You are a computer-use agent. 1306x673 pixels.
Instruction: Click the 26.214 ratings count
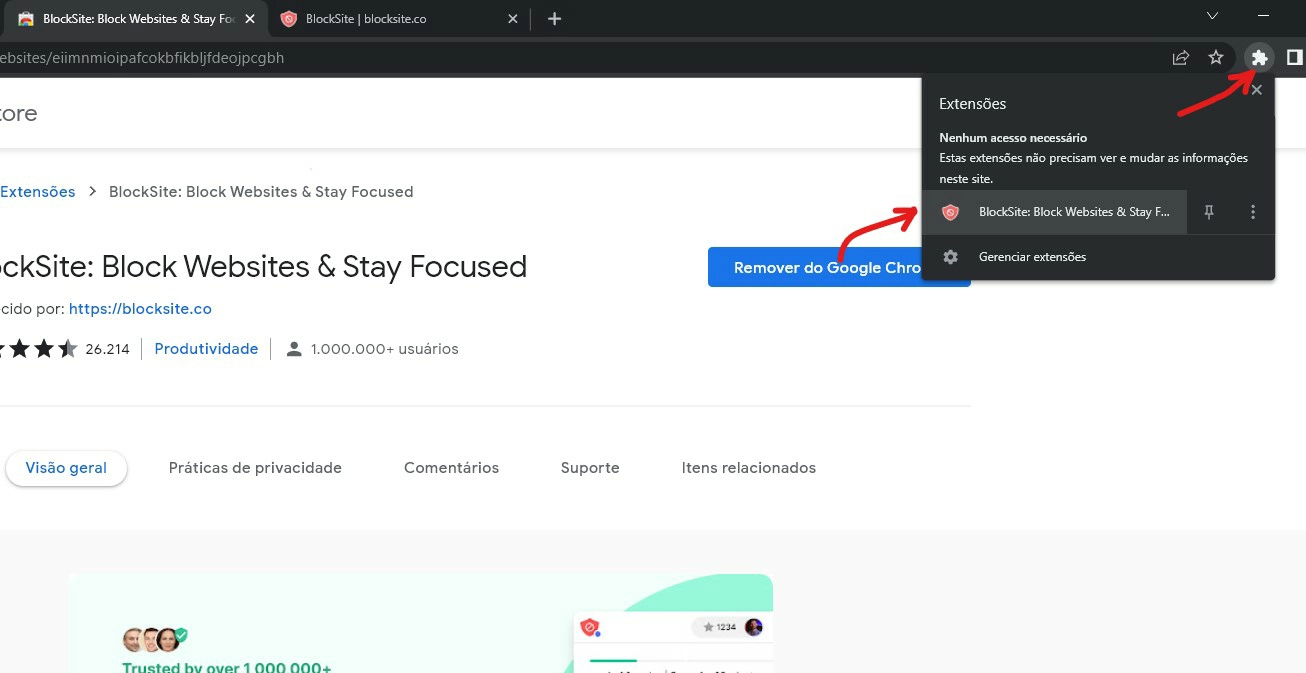click(108, 349)
